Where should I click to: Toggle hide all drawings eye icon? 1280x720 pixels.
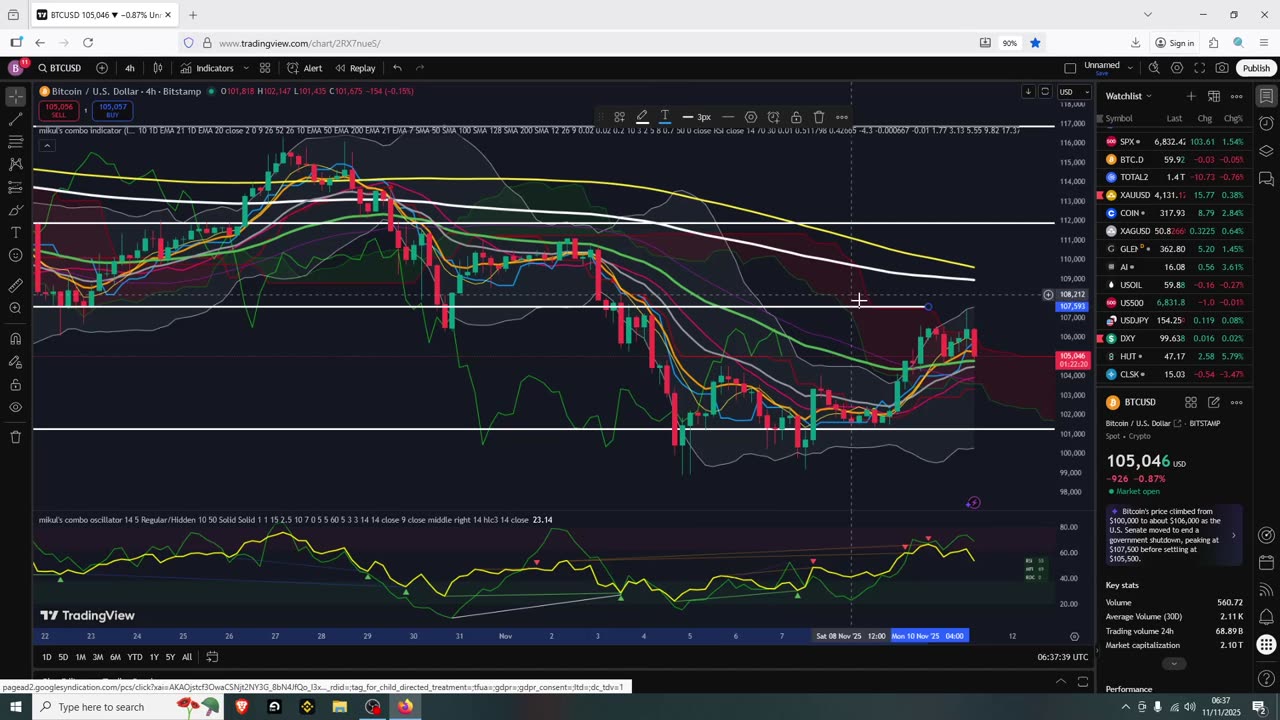pyautogui.click(x=15, y=407)
